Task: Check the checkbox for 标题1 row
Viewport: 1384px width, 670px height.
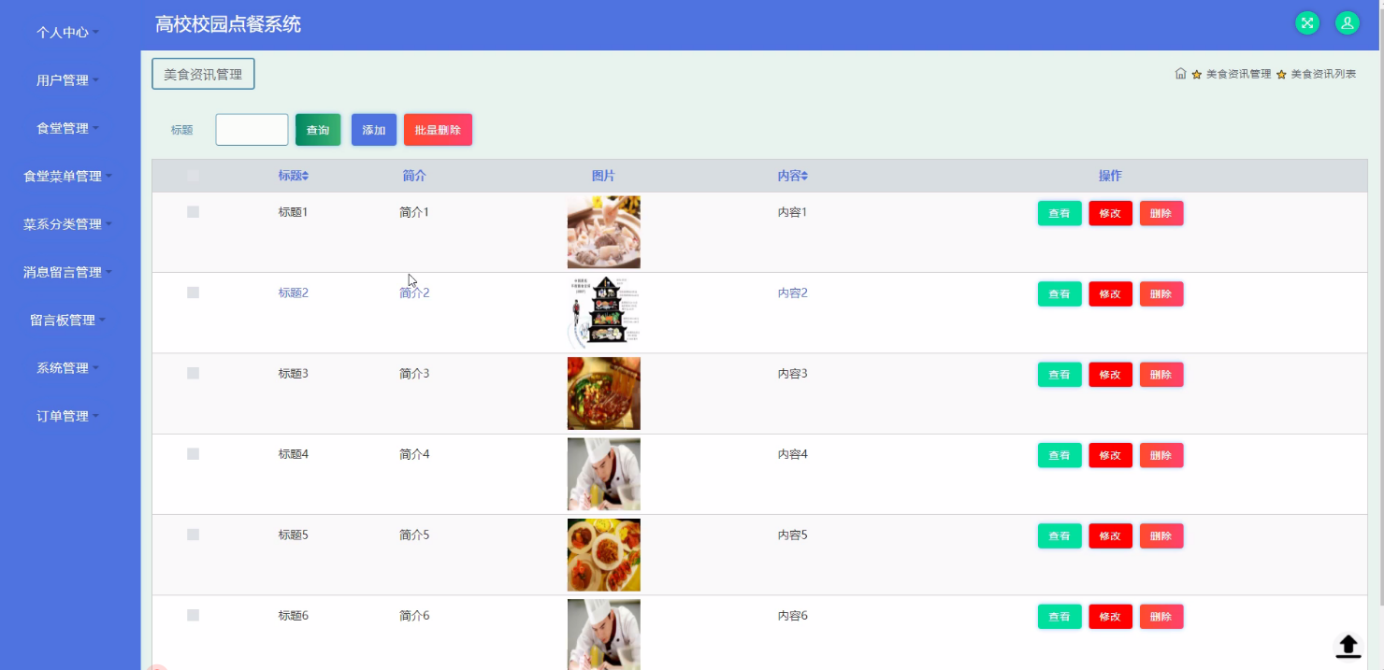Action: (193, 212)
